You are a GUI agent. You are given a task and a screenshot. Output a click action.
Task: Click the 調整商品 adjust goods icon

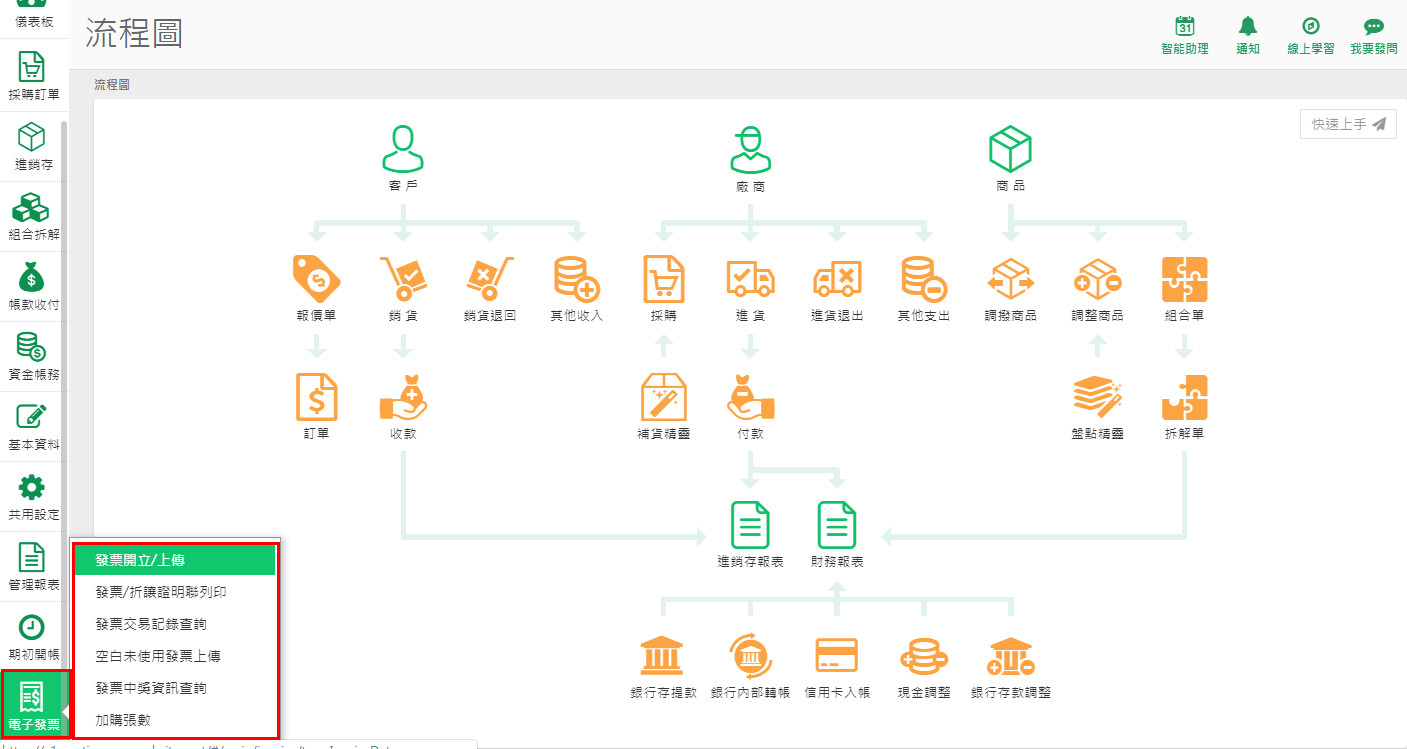[1098, 279]
